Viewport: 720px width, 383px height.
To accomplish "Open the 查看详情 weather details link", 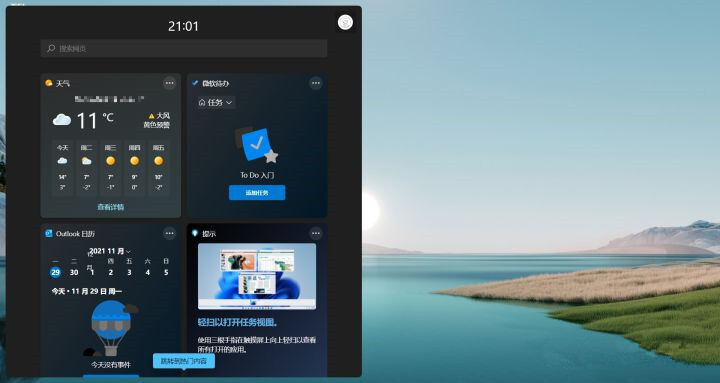I will point(111,207).
